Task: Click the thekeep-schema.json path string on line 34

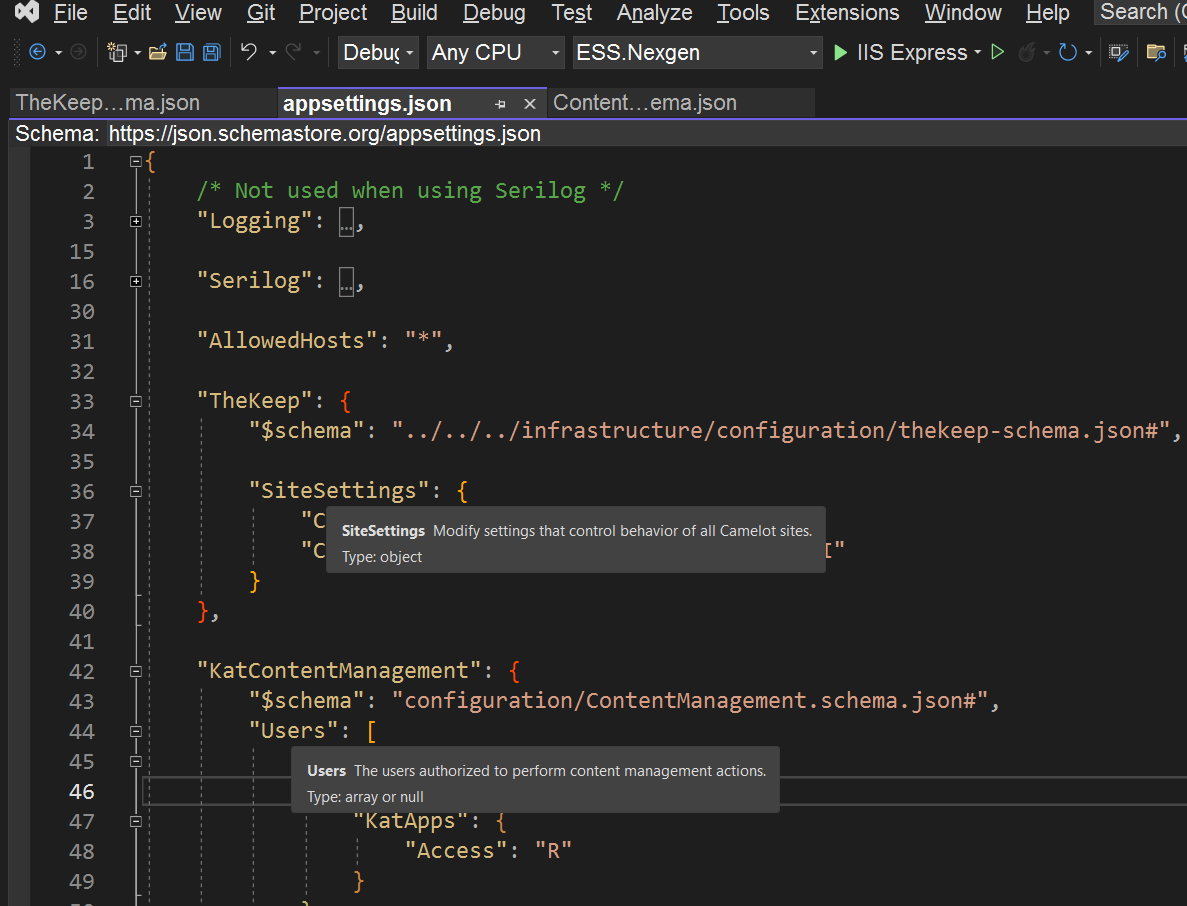Action: [780, 431]
